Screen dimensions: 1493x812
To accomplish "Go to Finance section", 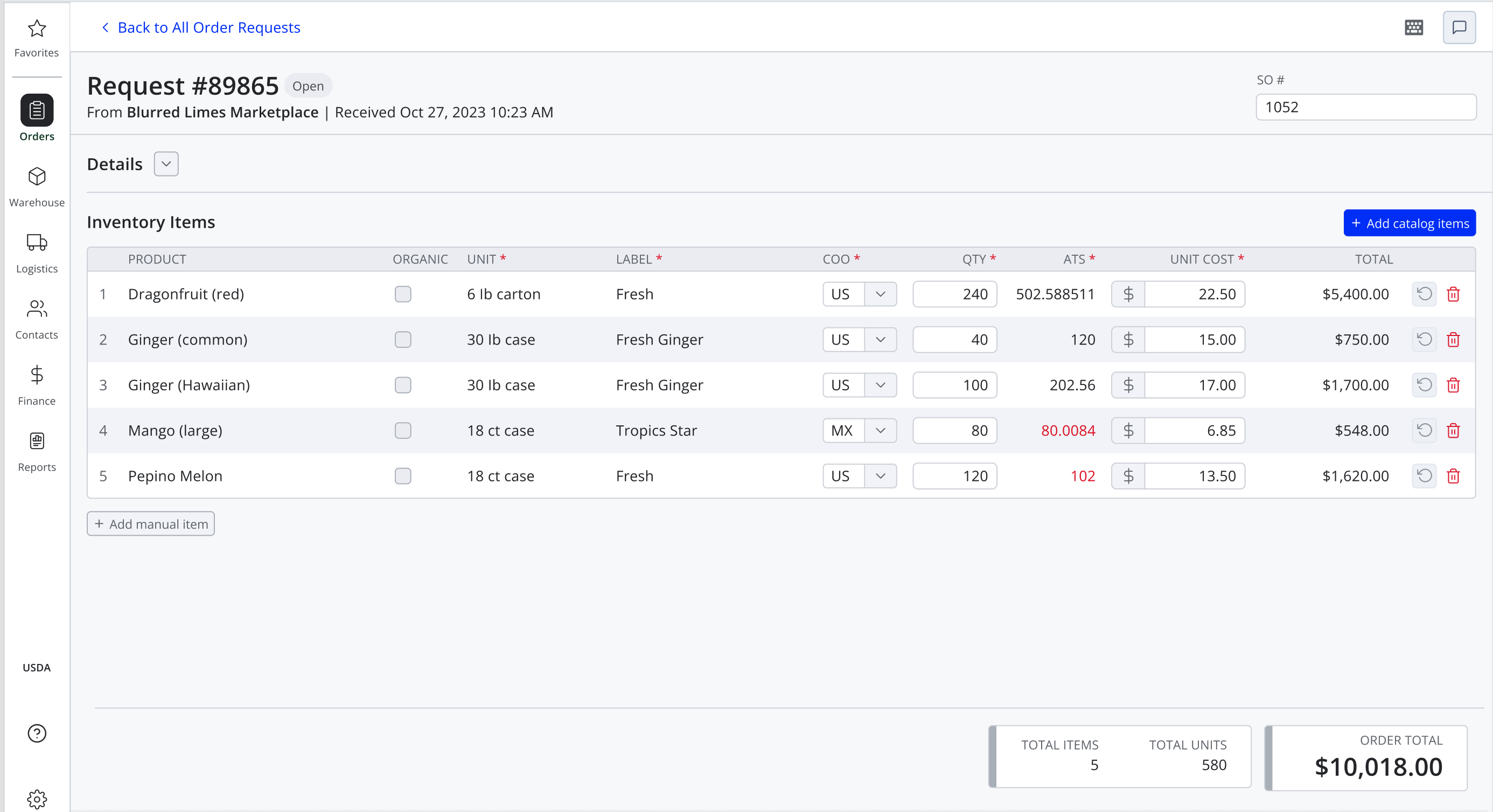I will tap(37, 386).
